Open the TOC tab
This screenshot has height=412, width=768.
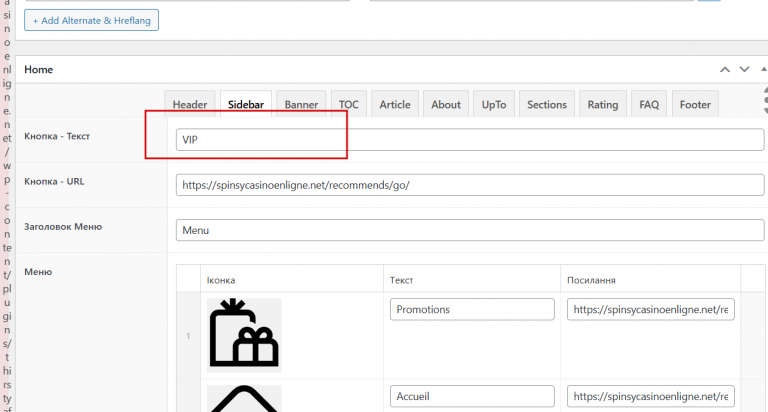(349, 104)
